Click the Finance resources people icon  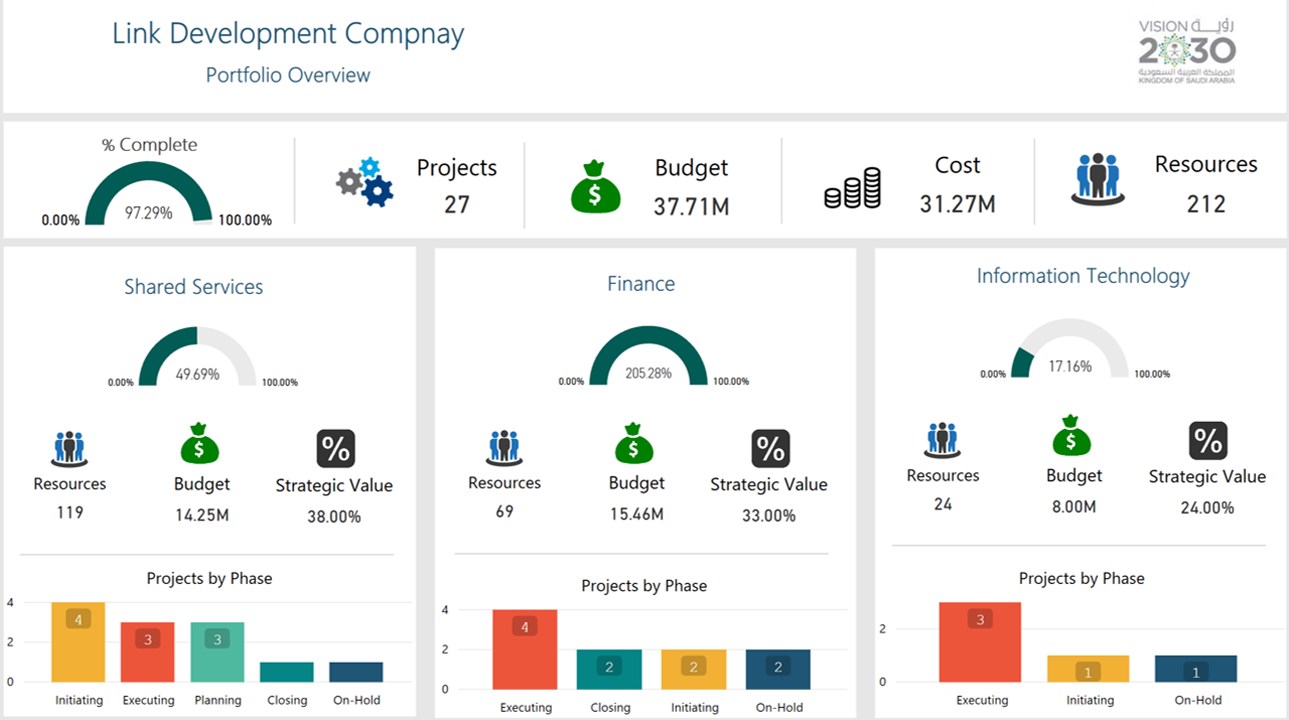[504, 447]
